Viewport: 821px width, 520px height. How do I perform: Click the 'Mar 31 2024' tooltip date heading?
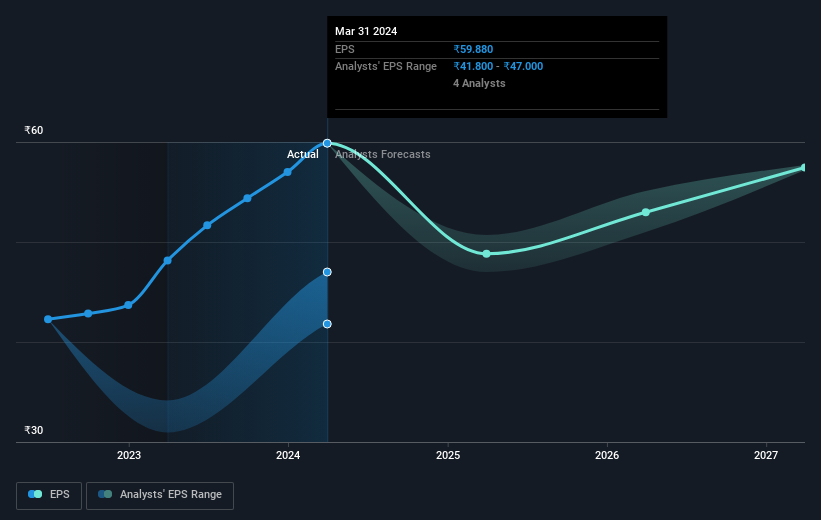(366, 31)
